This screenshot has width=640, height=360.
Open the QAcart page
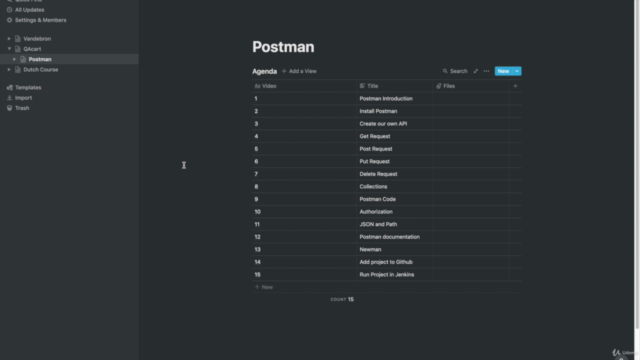[32, 49]
